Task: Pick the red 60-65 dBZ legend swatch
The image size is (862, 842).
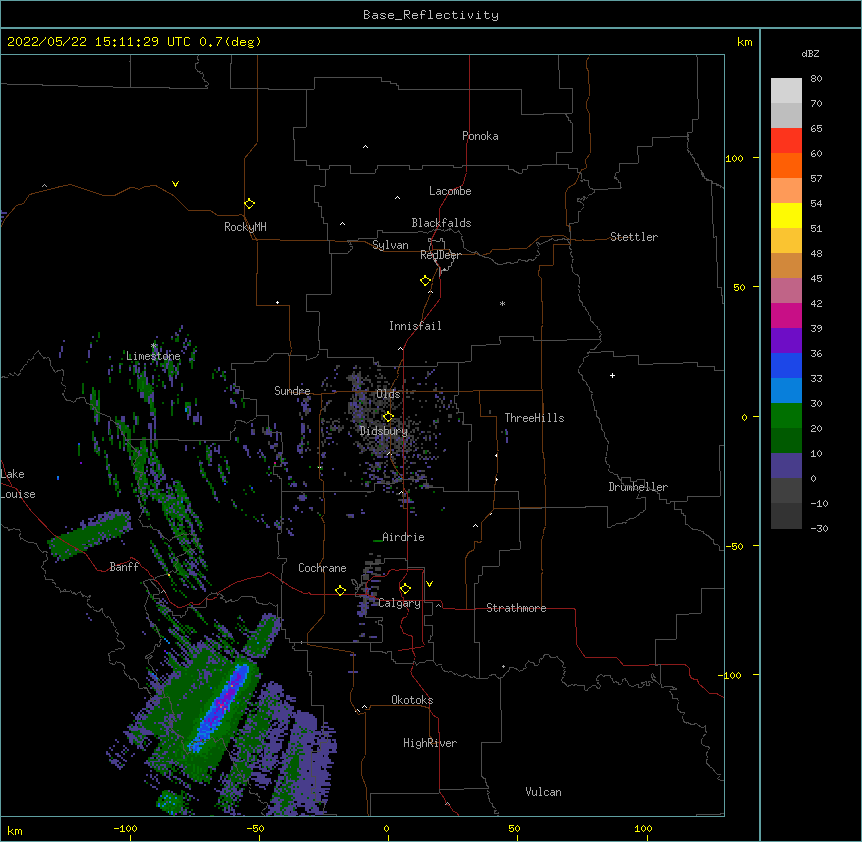Action: click(786, 140)
